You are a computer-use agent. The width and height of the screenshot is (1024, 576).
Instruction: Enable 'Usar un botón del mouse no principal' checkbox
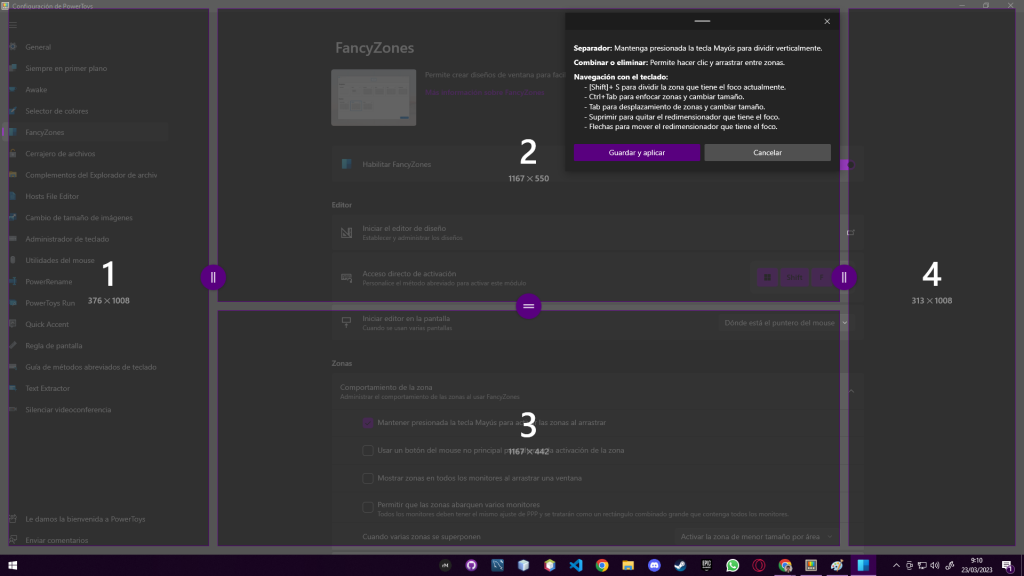[x=368, y=451]
